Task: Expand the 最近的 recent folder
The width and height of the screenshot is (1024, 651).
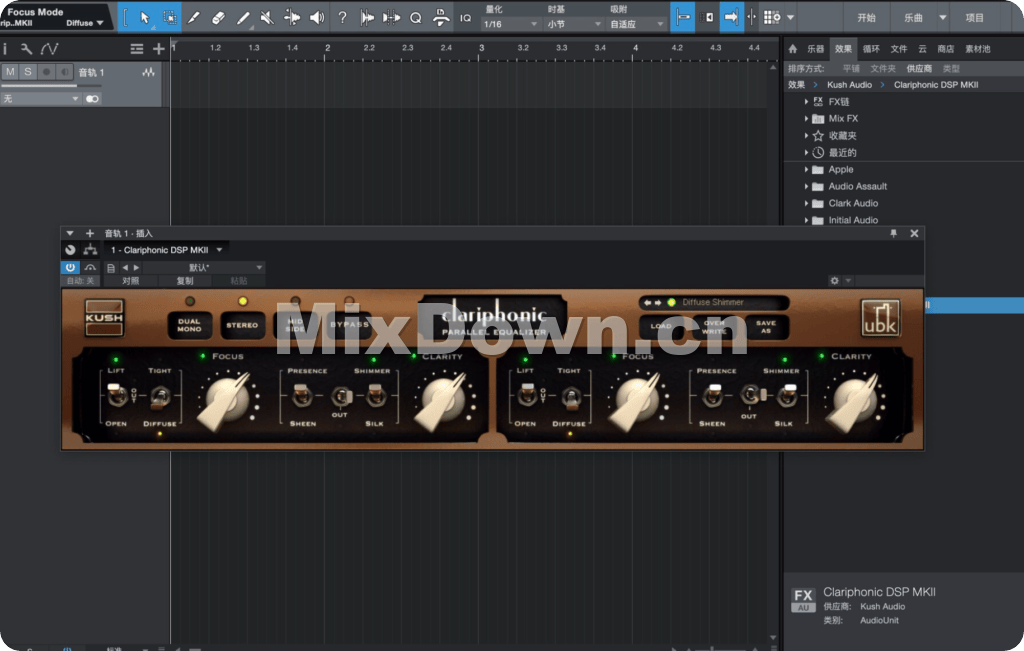Action: (807, 152)
